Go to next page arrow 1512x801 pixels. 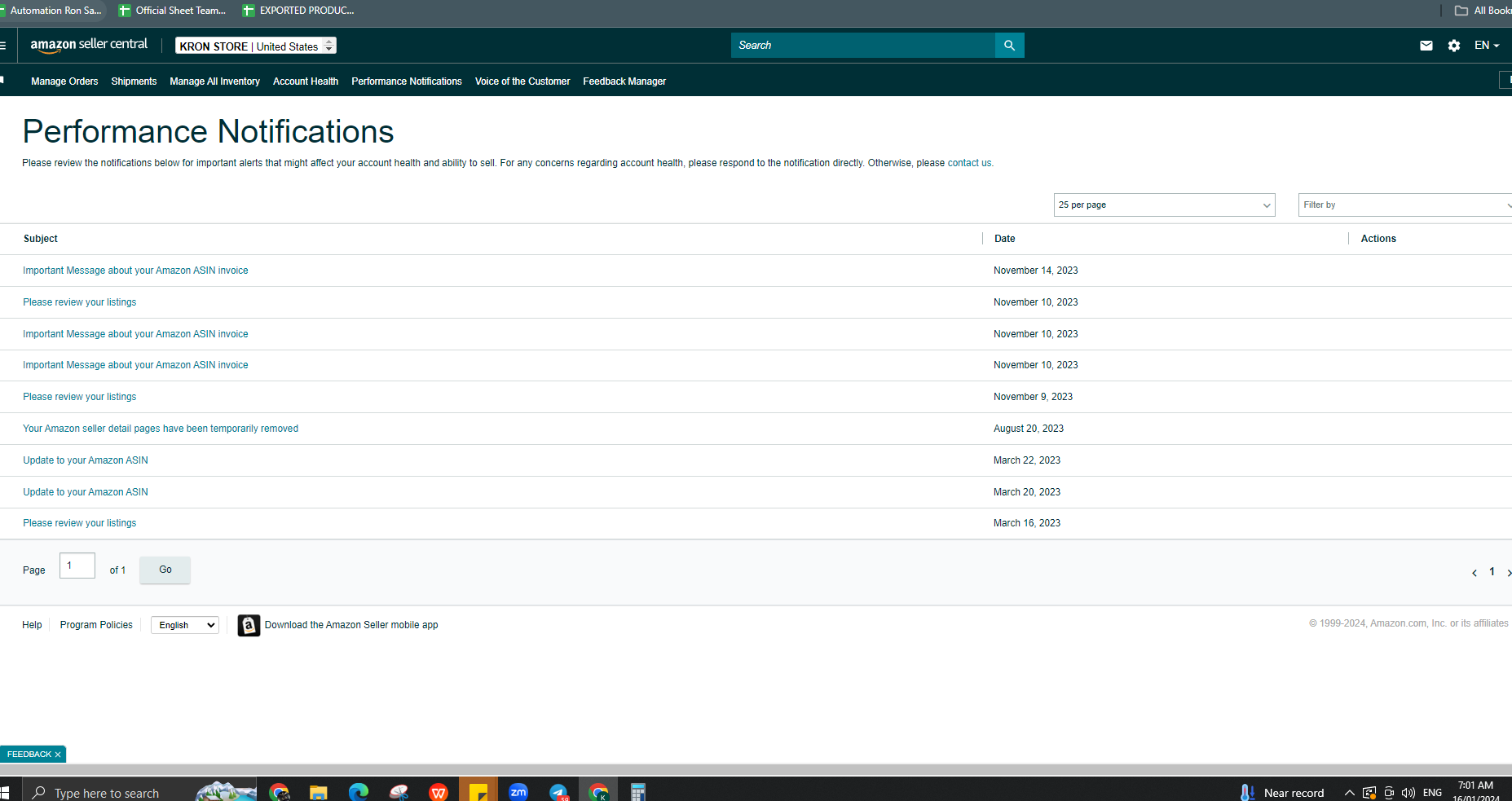click(x=1508, y=573)
